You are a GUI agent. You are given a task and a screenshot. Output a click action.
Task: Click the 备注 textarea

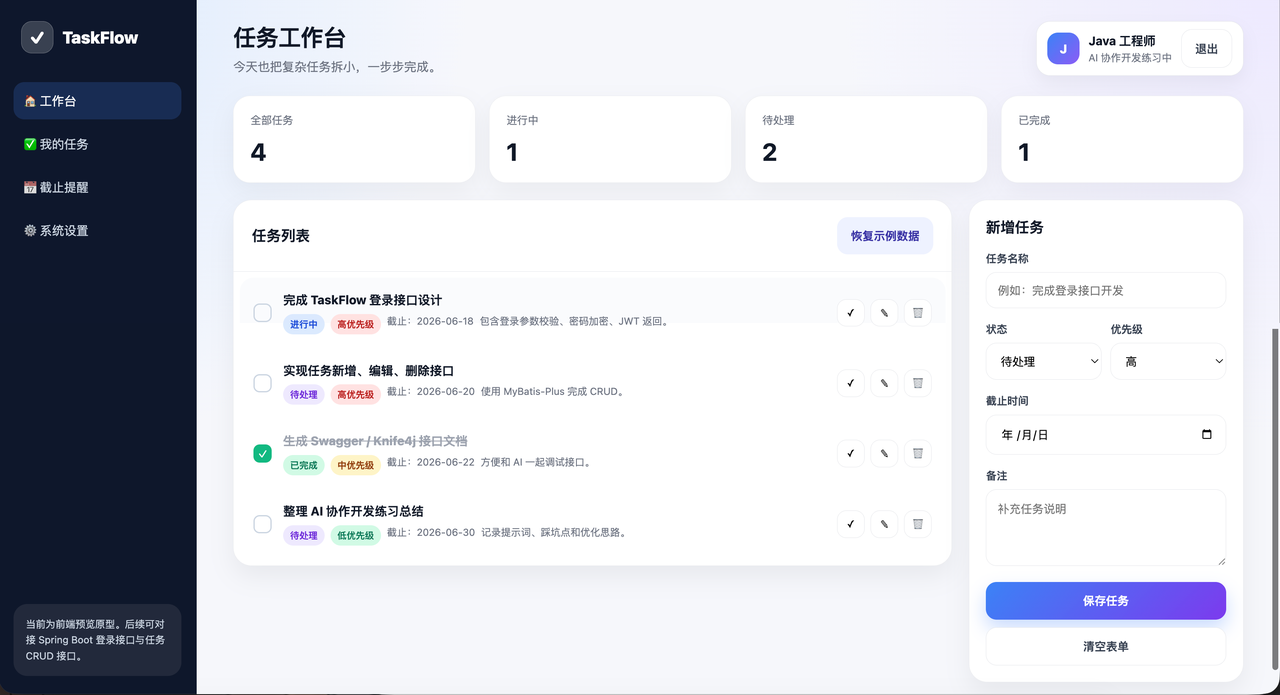tap(1106, 528)
